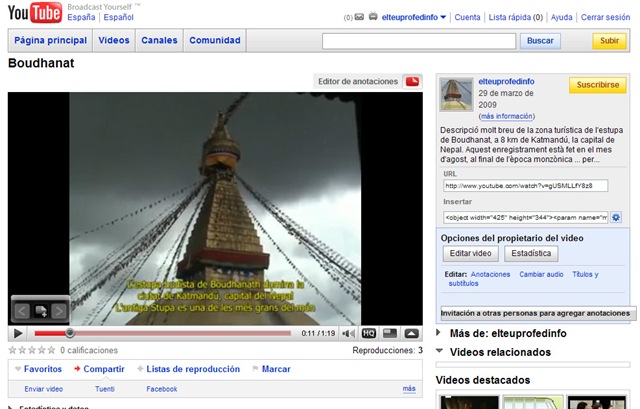This screenshot has height=409, width=640.
Task: Click the Editar video button
Action: pyautogui.click(x=470, y=253)
